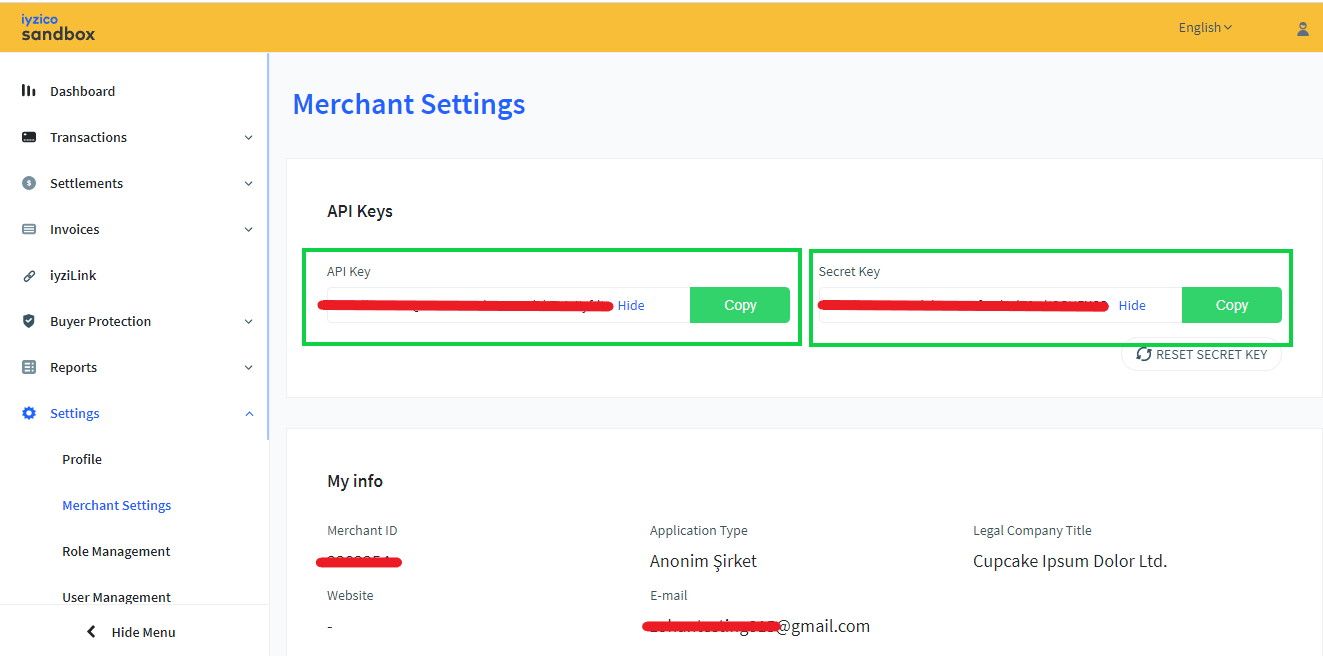Hide the Secret Key value
This screenshot has width=1323, height=656.
tap(1131, 305)
